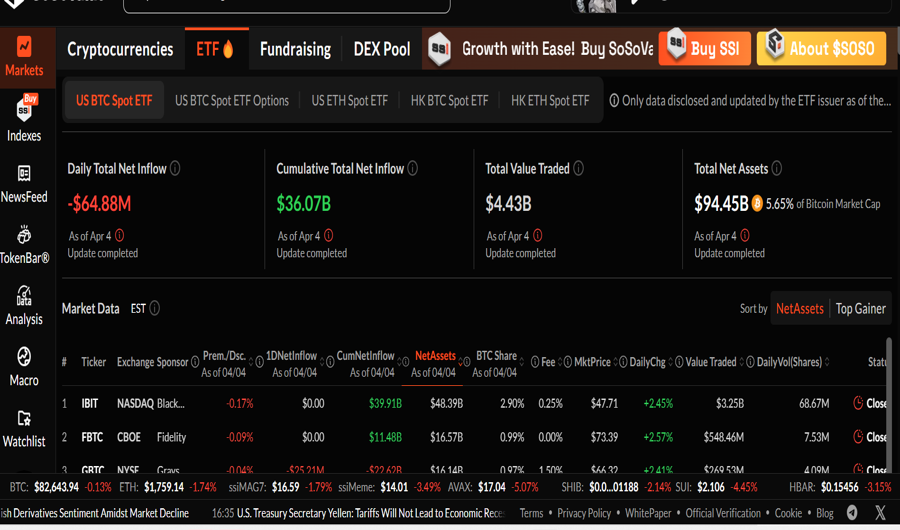Switch to the Fundraising tab
The width and height of the screenshot is (900, 530).
[295, 49]
